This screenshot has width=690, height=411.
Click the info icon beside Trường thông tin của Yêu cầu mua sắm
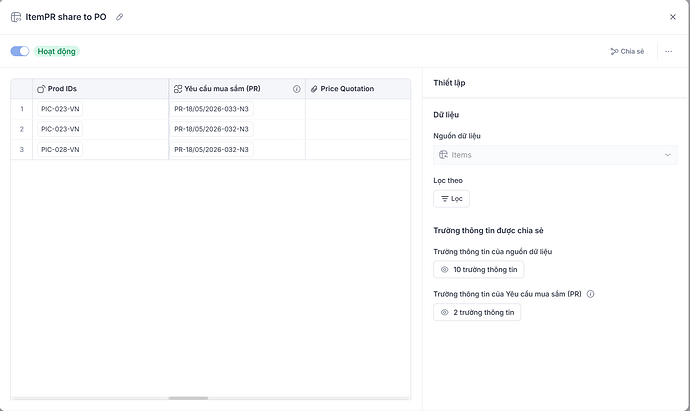[591, 294]
